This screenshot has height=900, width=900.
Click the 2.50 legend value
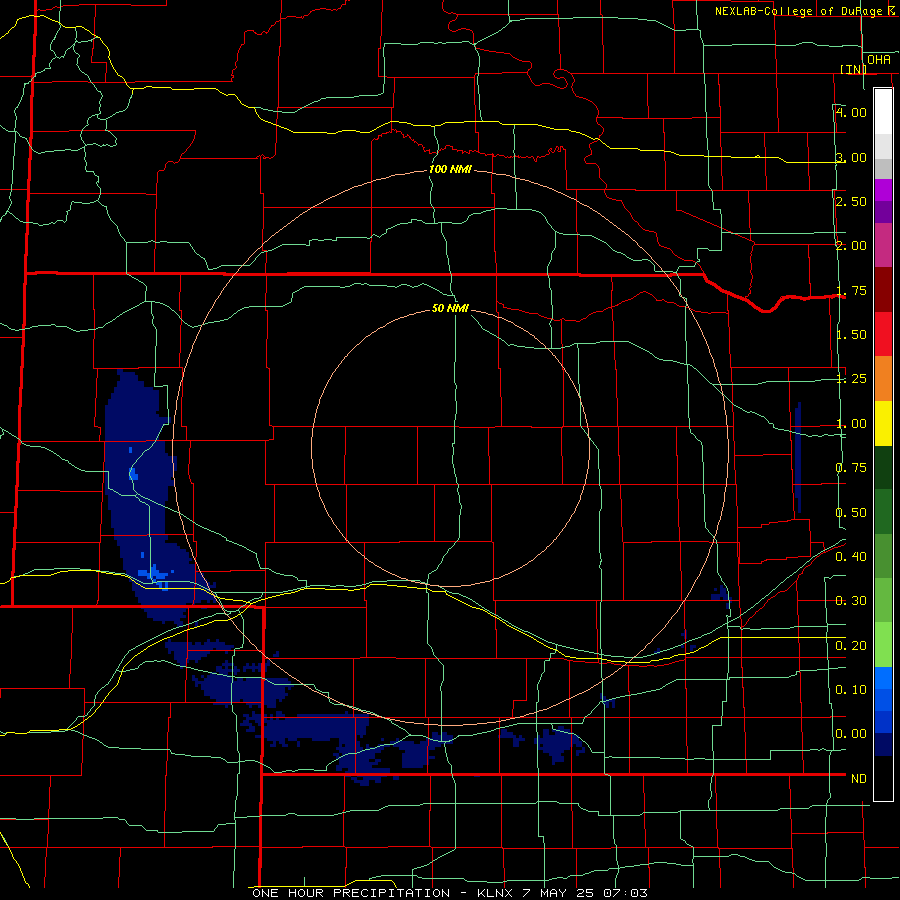851,201
